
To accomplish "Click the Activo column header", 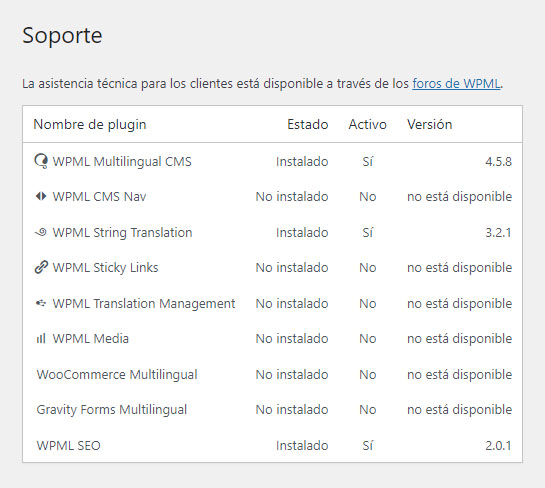I will click(x=367, y=124).
